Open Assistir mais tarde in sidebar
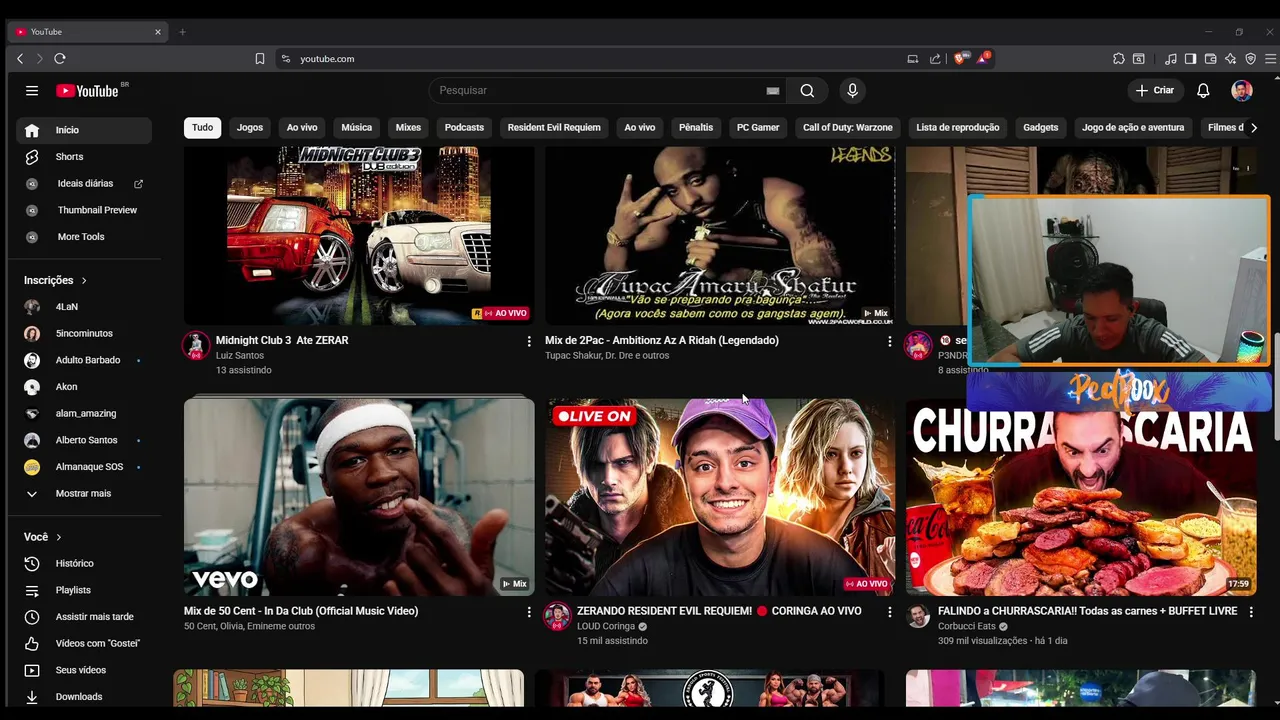The width and height of the screenshot is (1280, 720). pos(84,617)
